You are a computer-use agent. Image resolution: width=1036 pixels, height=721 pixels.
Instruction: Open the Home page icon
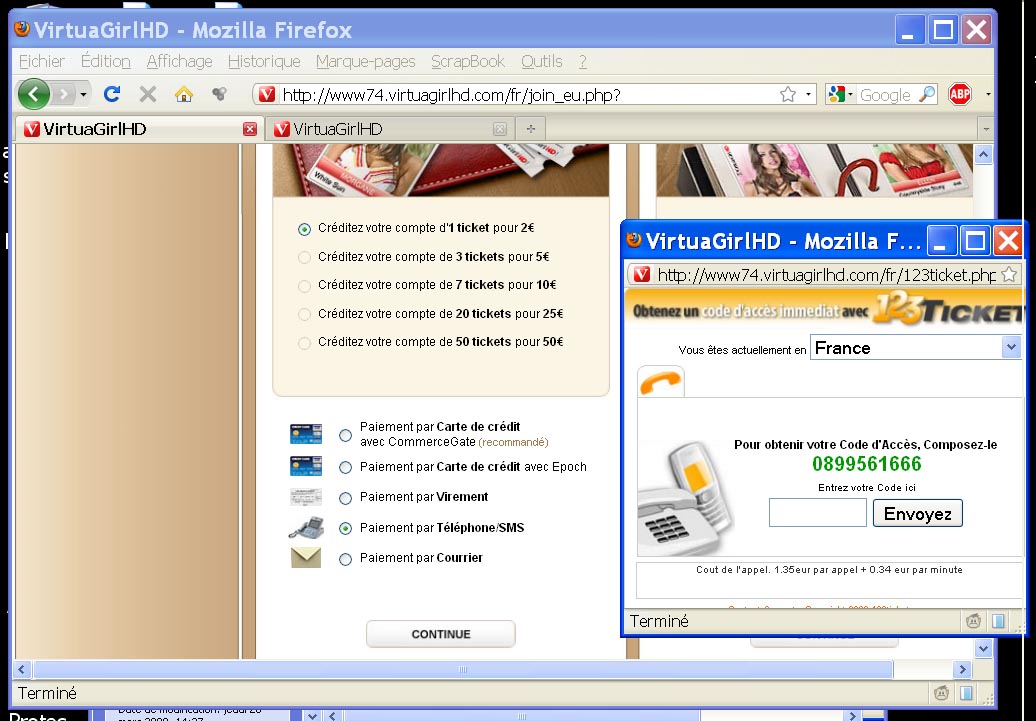184,95
